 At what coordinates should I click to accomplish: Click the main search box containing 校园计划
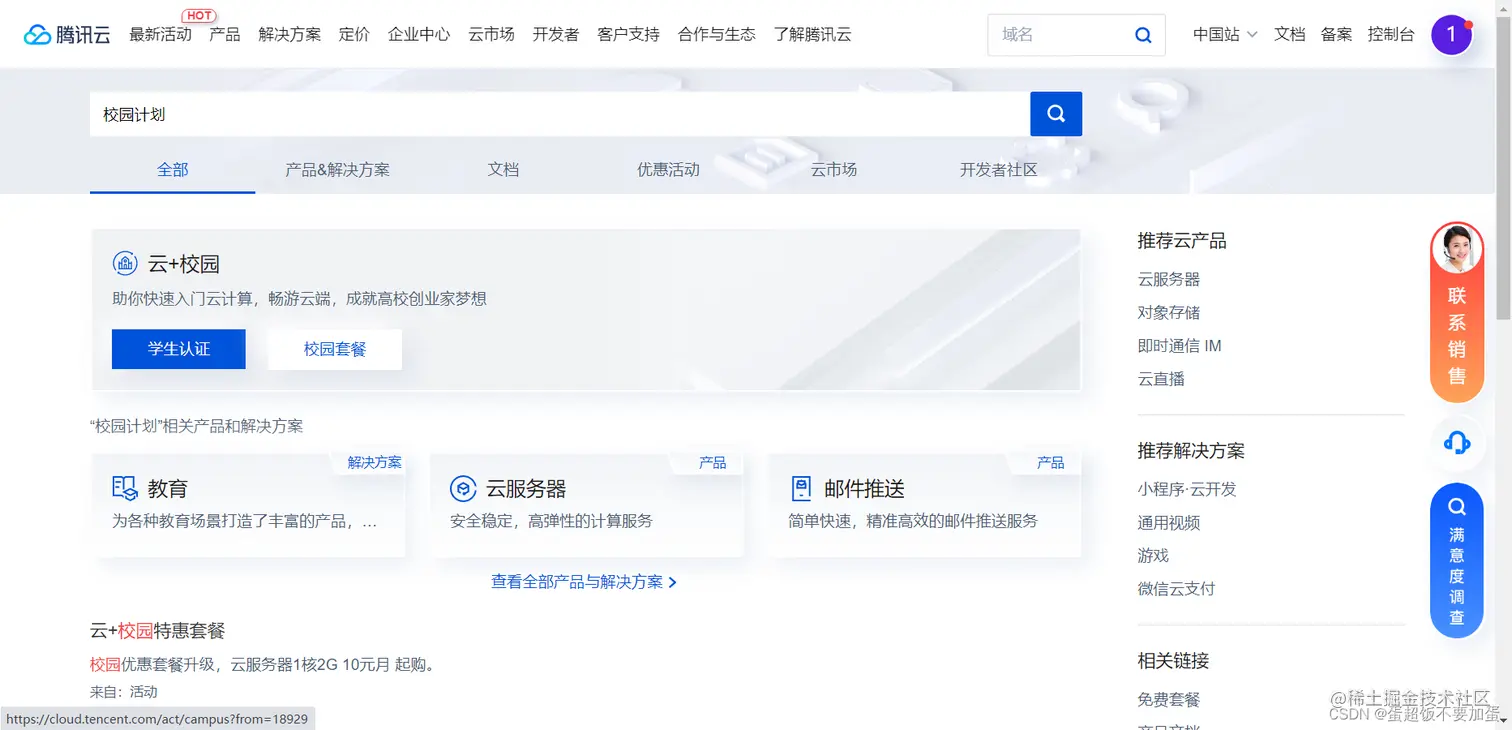560,114
